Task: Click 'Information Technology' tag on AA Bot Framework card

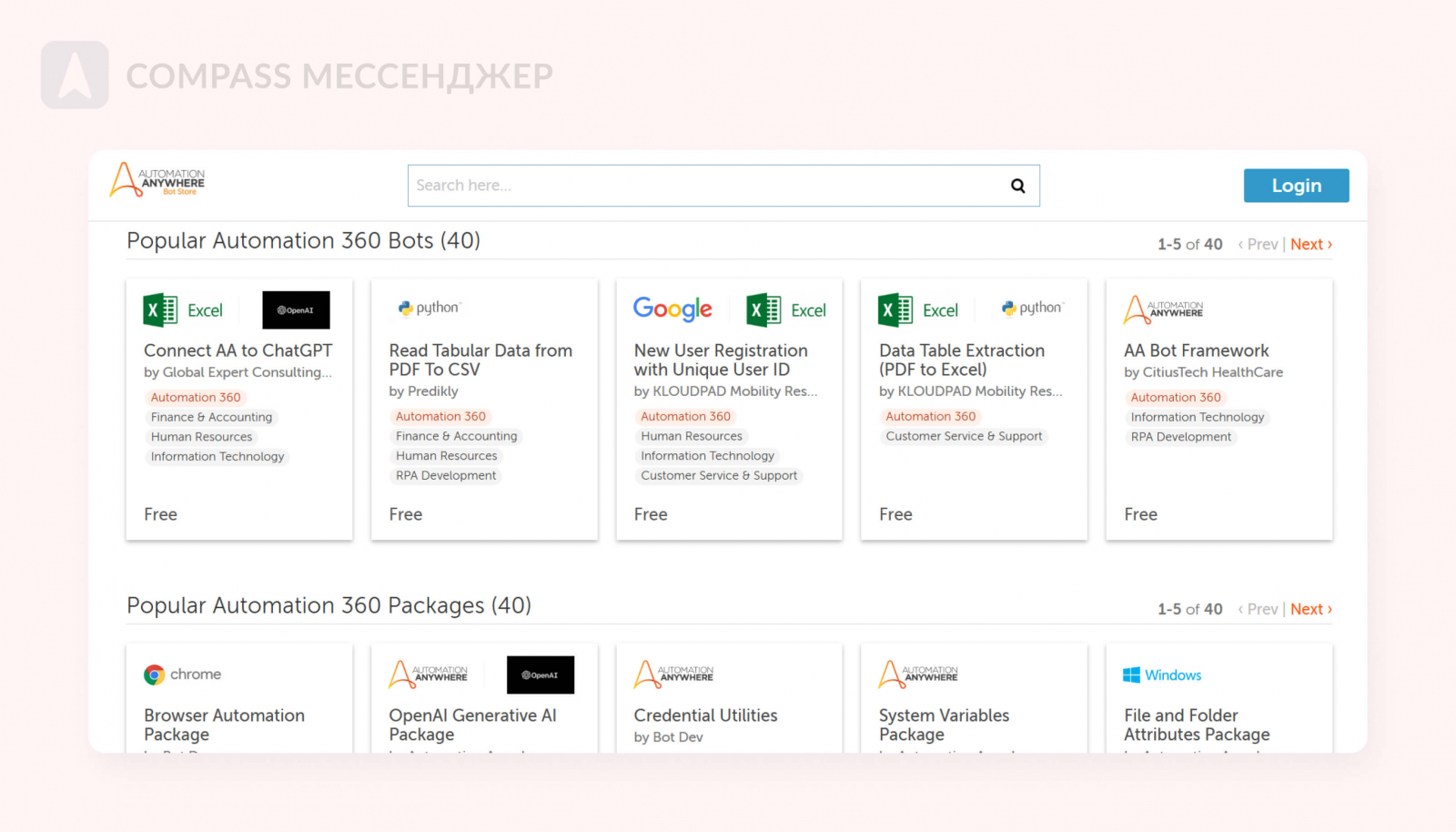Action: 1198,417
